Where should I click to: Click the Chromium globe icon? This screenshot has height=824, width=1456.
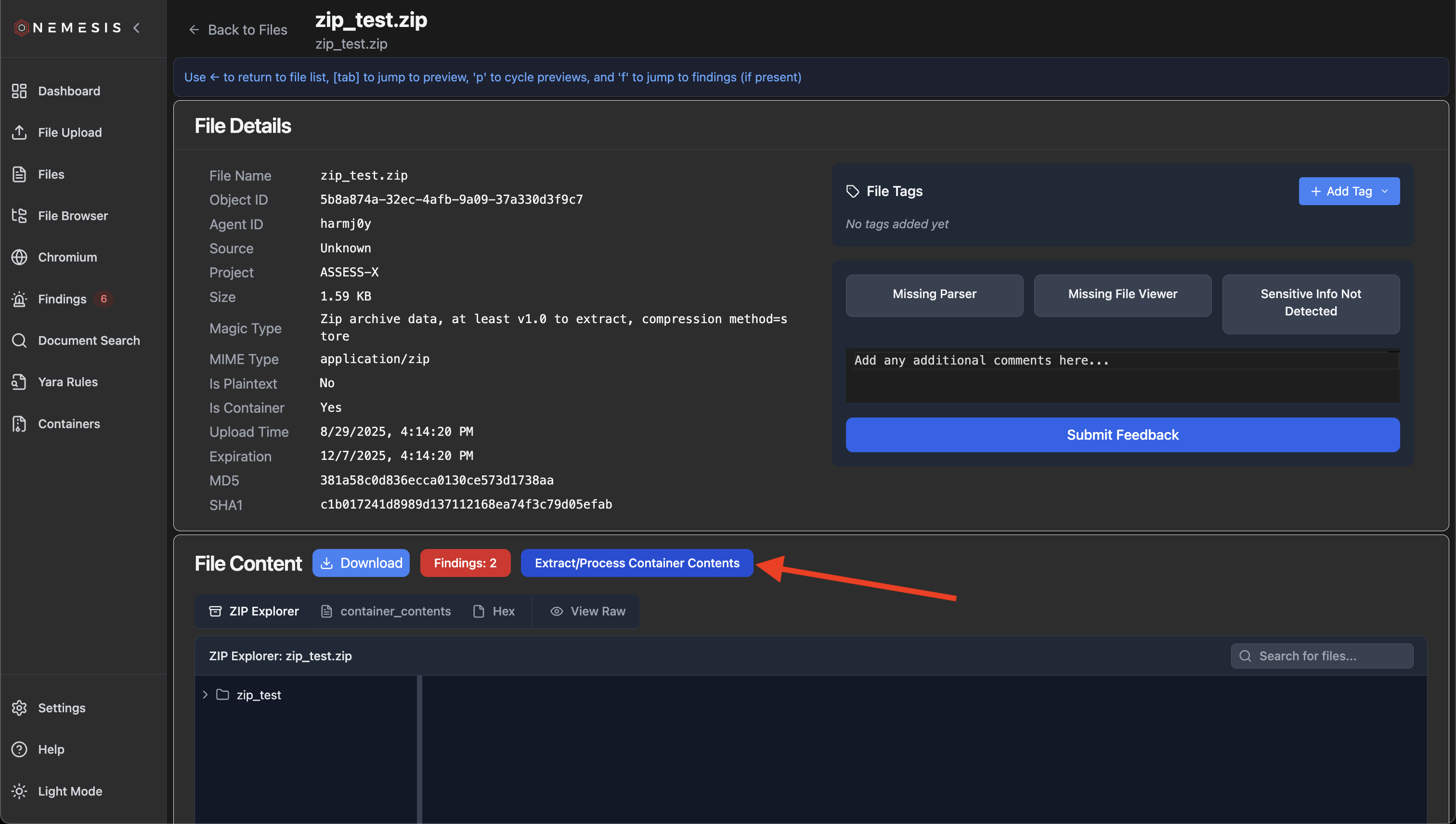[x=19, y=257]
